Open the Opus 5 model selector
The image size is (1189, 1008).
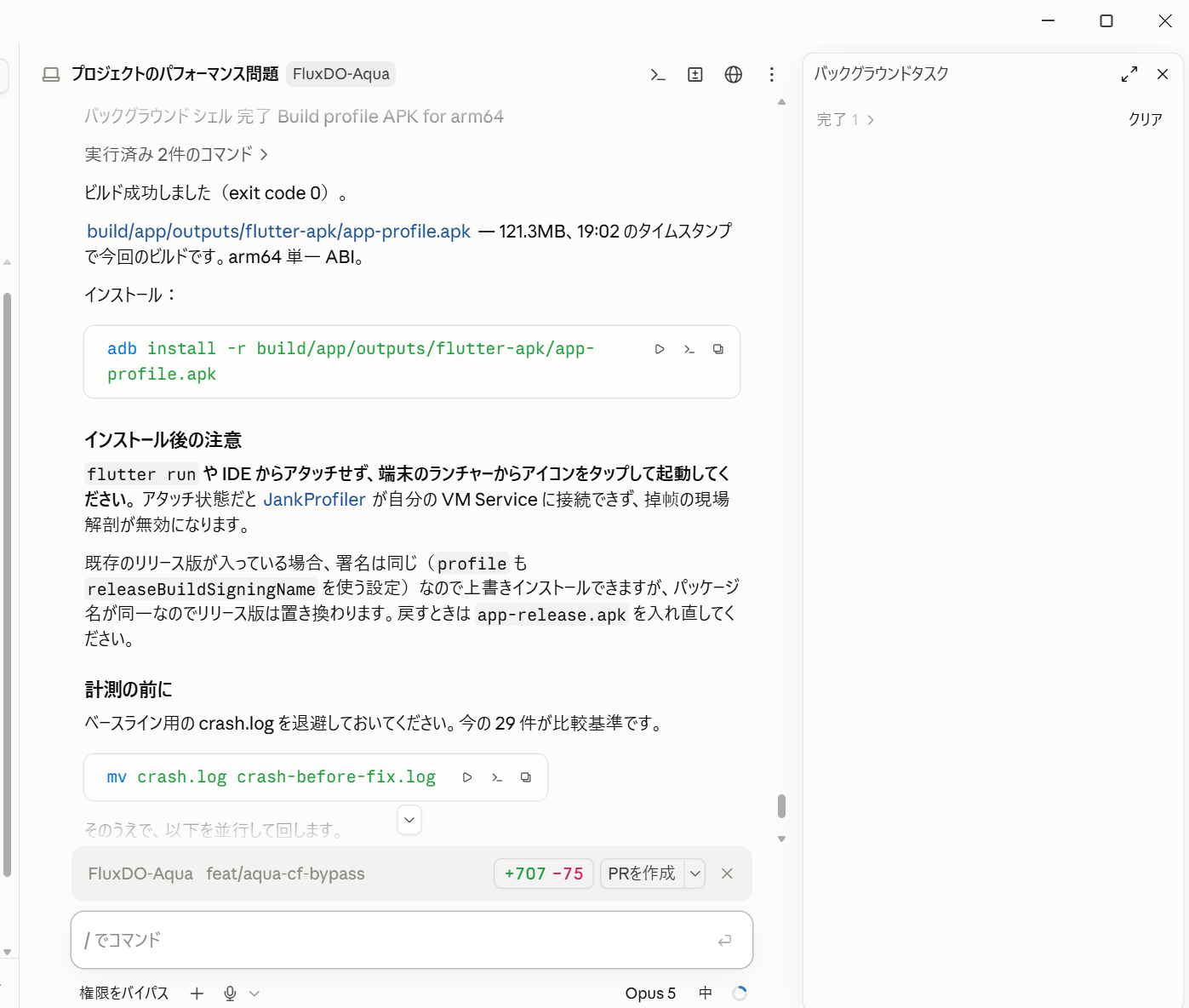650,994
